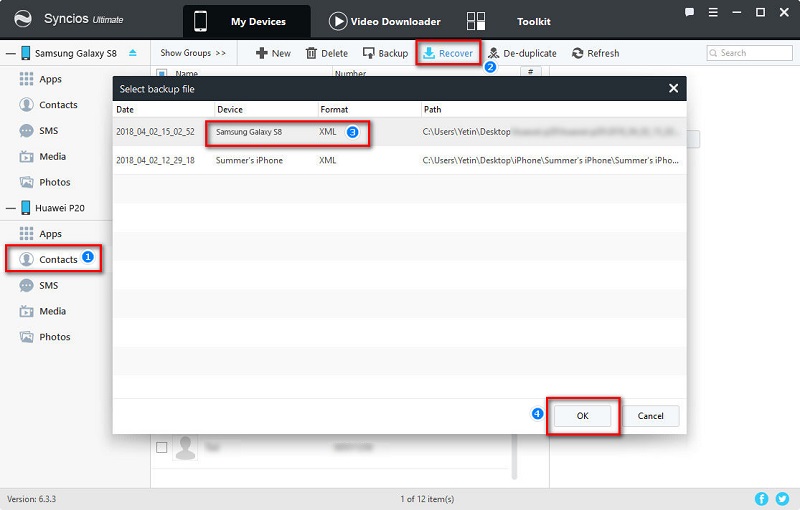Click the Delete toolbar button
The height and width of the screenshot is (510, 800).
(x=327, y=53)
